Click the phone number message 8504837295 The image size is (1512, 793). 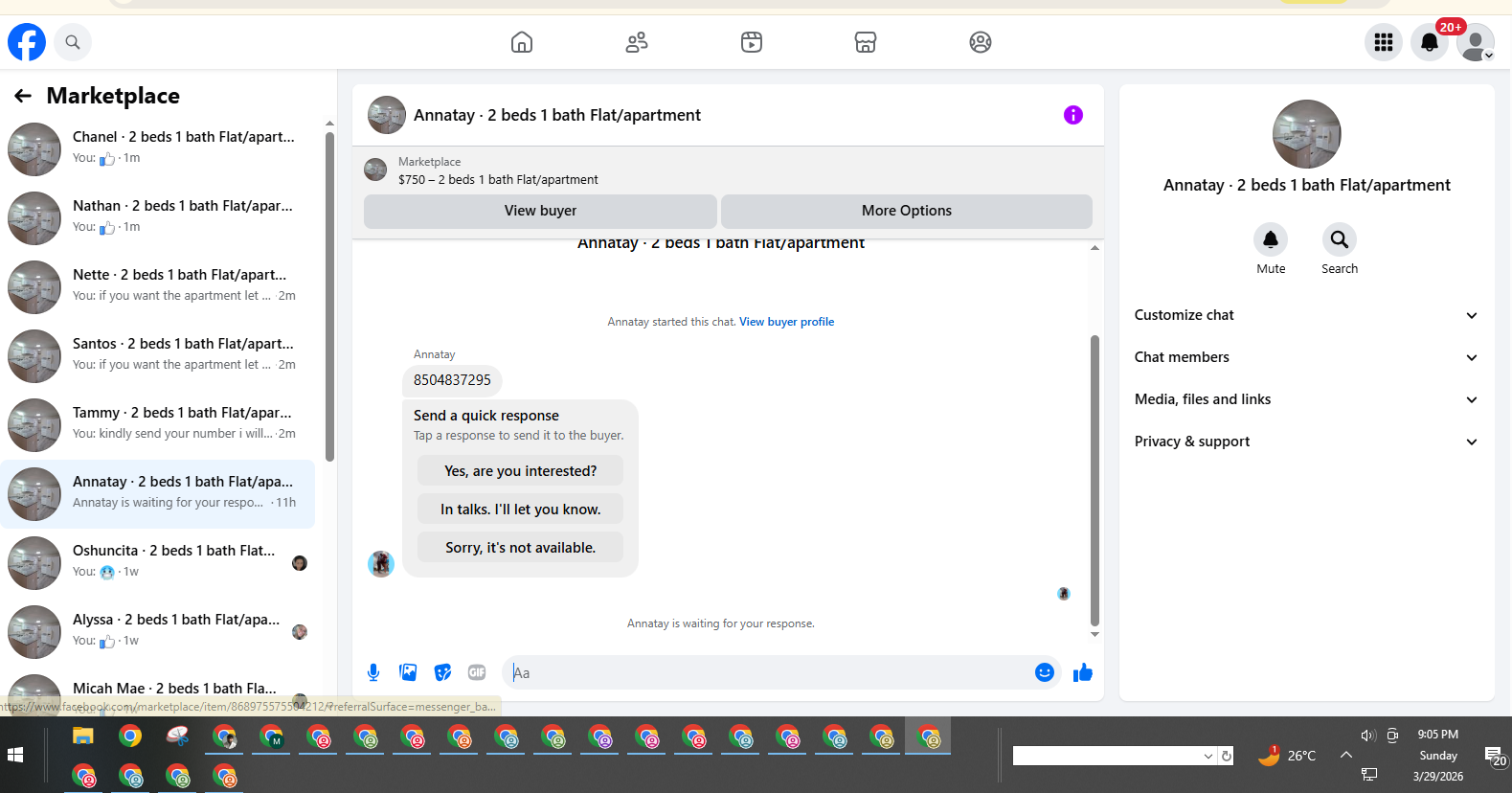[452, 380]
